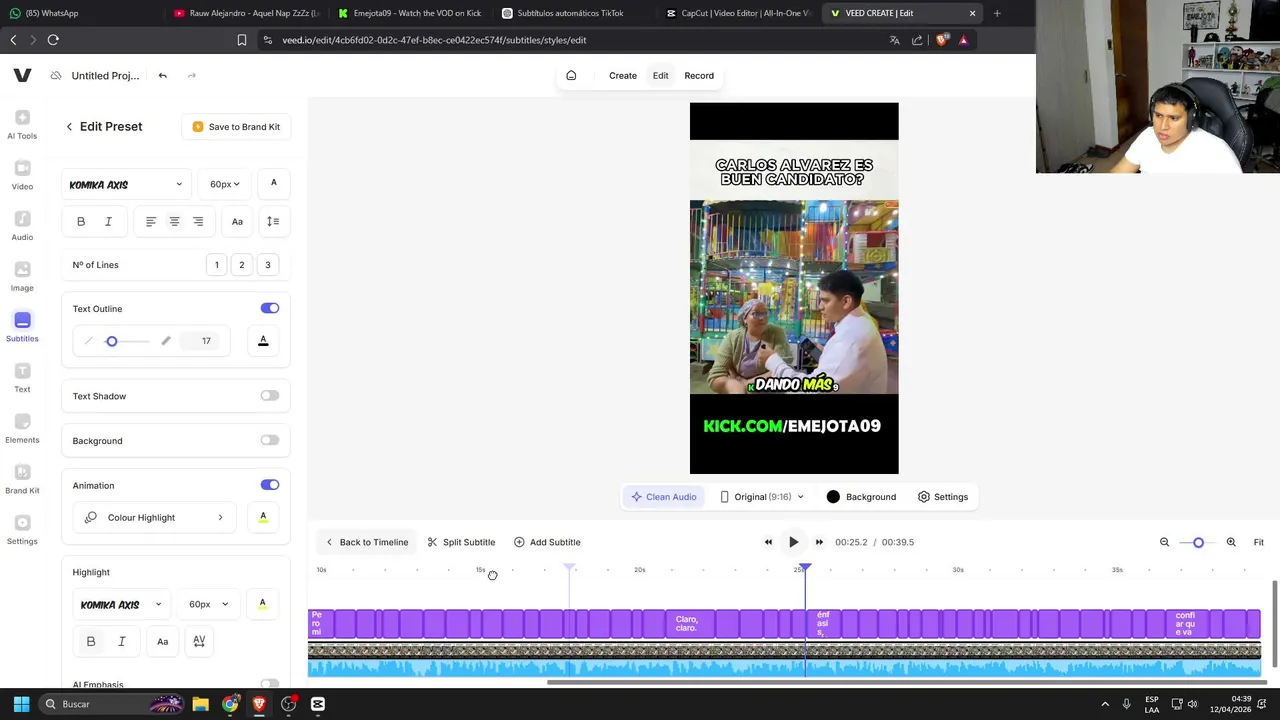
Task: Open highlight font family dropdown
Action: [120, 604]
